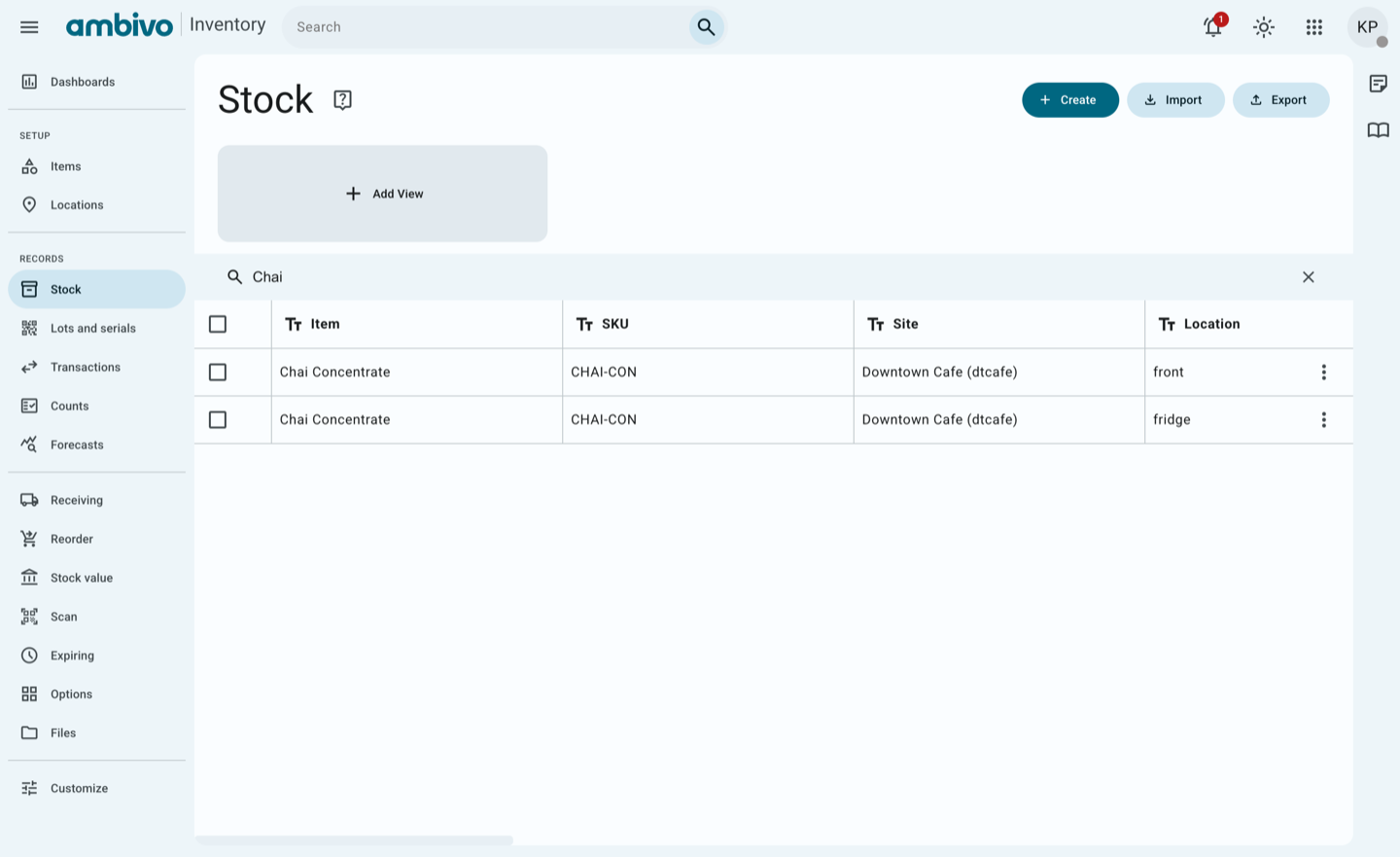
Task: Click the Import button
Action: tap(1175, 100)
